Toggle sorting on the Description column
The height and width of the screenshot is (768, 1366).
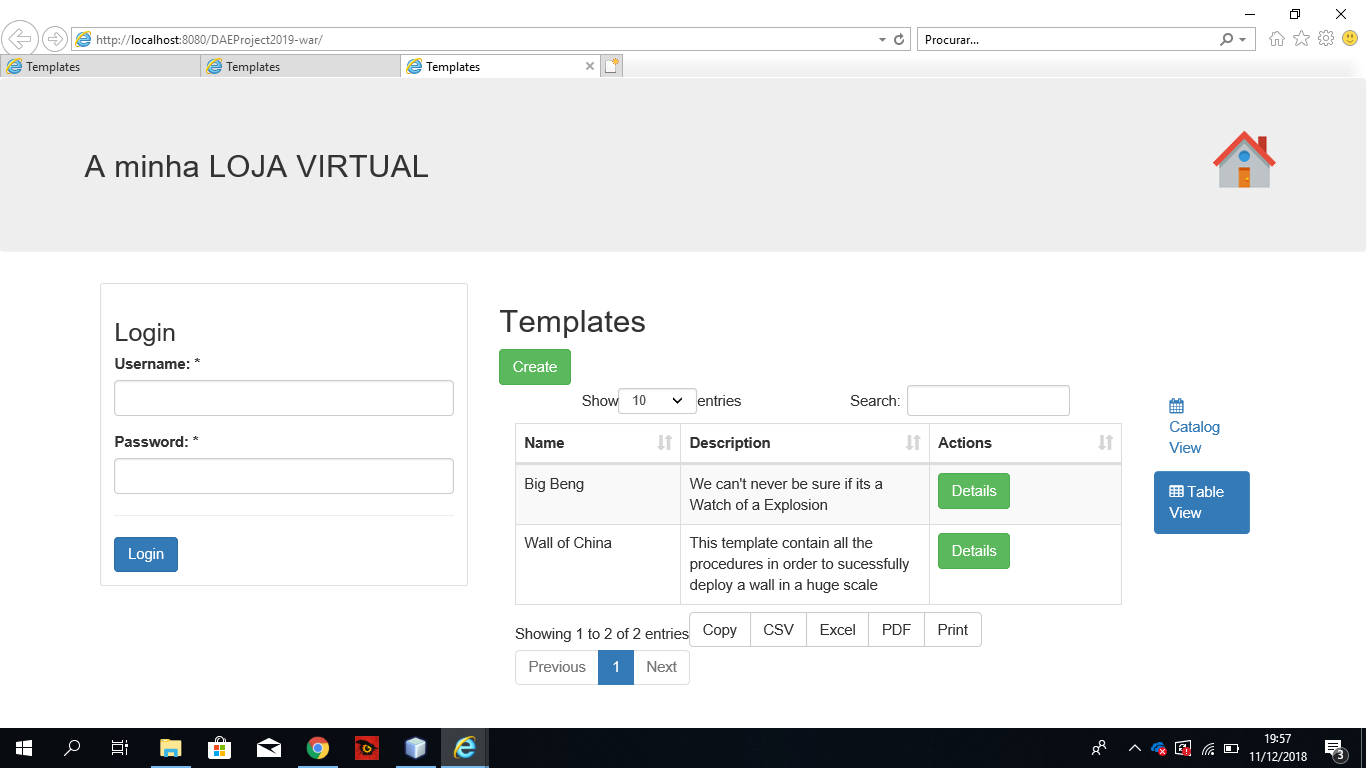[x=911, y=443]
